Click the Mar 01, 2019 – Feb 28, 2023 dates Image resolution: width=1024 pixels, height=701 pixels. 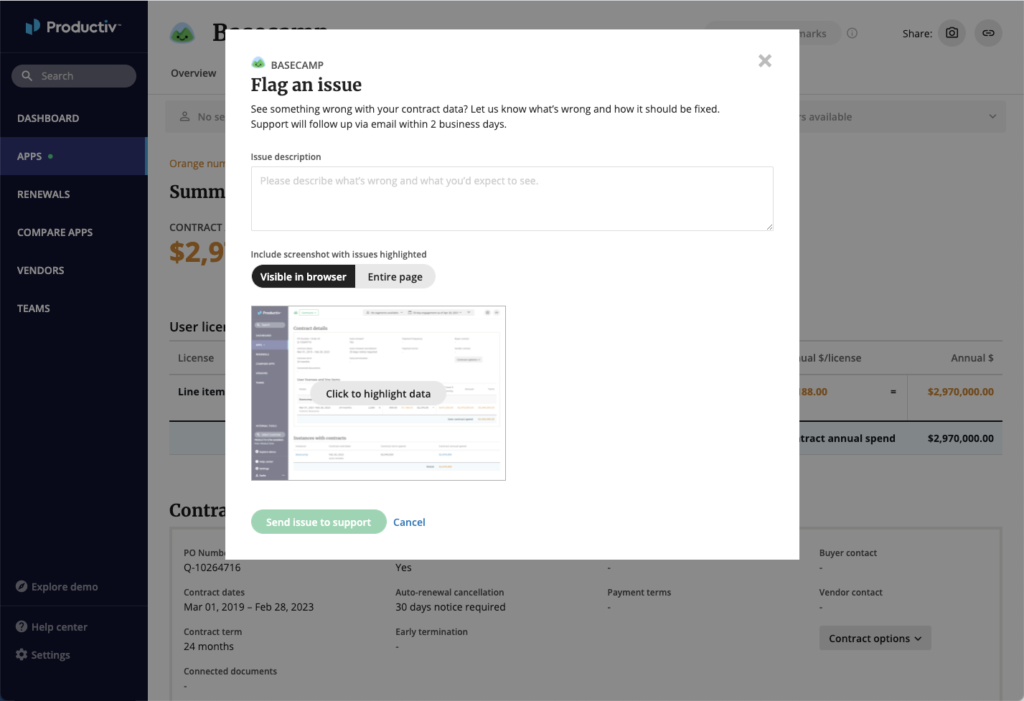(248, 607)
